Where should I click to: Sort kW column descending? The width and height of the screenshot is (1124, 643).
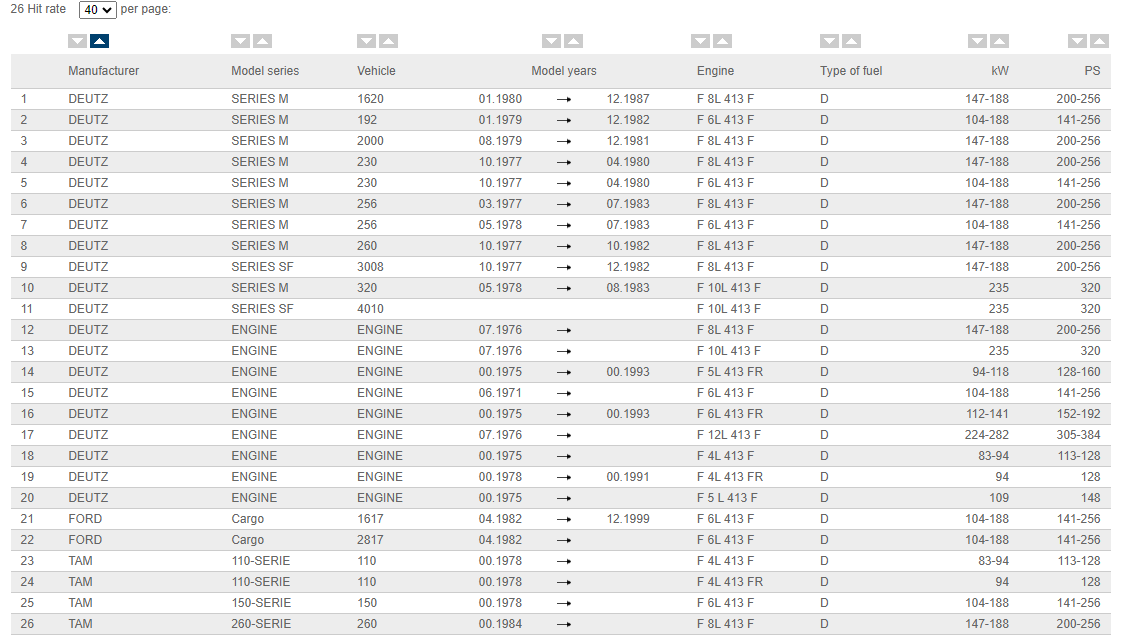point(977,41)
